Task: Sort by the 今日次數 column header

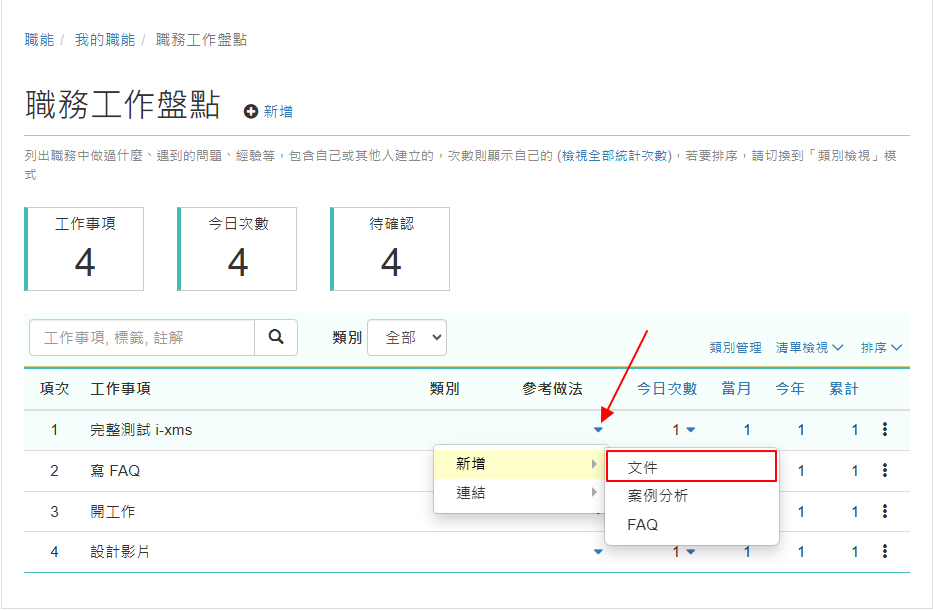Action: (x=666, y=388)
